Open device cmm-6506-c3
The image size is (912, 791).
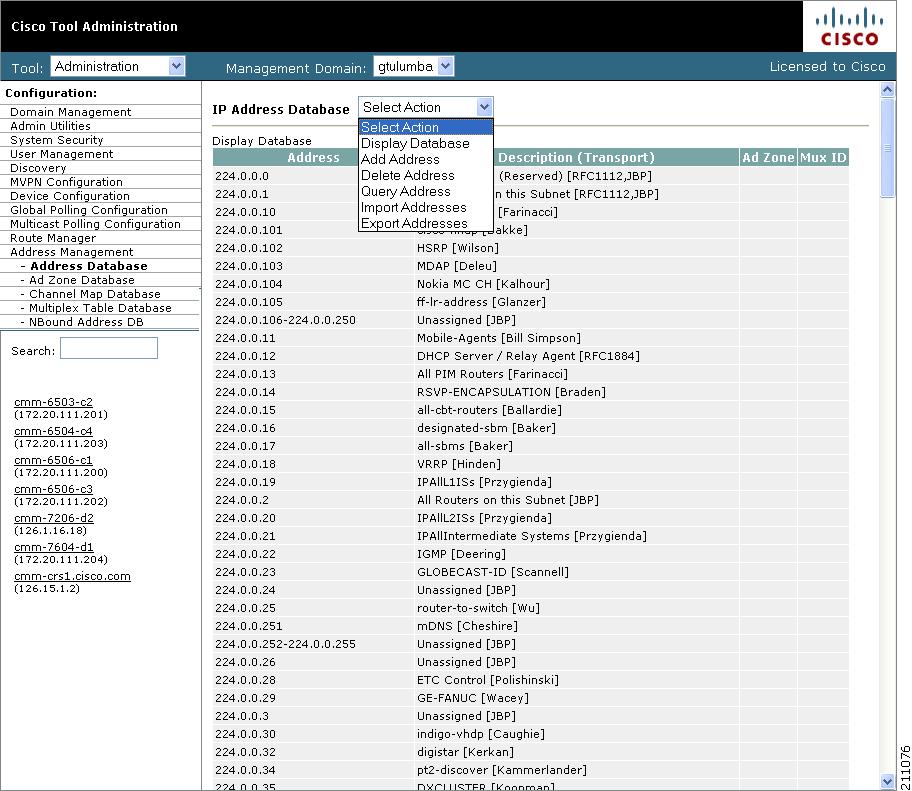53,489
